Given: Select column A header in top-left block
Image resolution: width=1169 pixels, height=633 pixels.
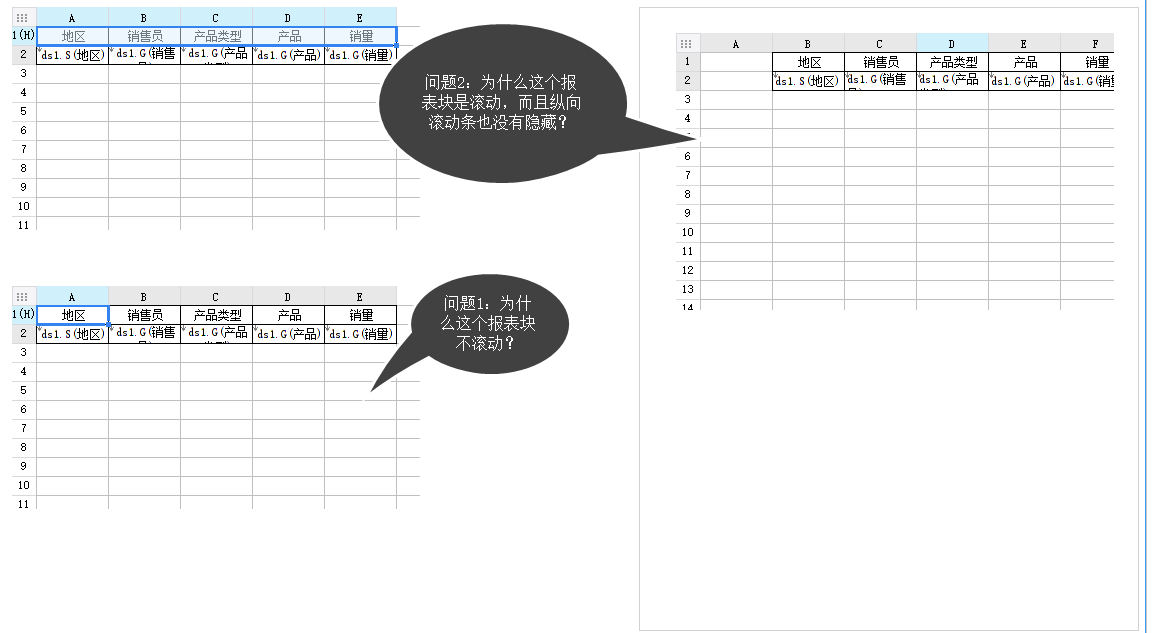Looking at the screenshot, I should point(72,18).
